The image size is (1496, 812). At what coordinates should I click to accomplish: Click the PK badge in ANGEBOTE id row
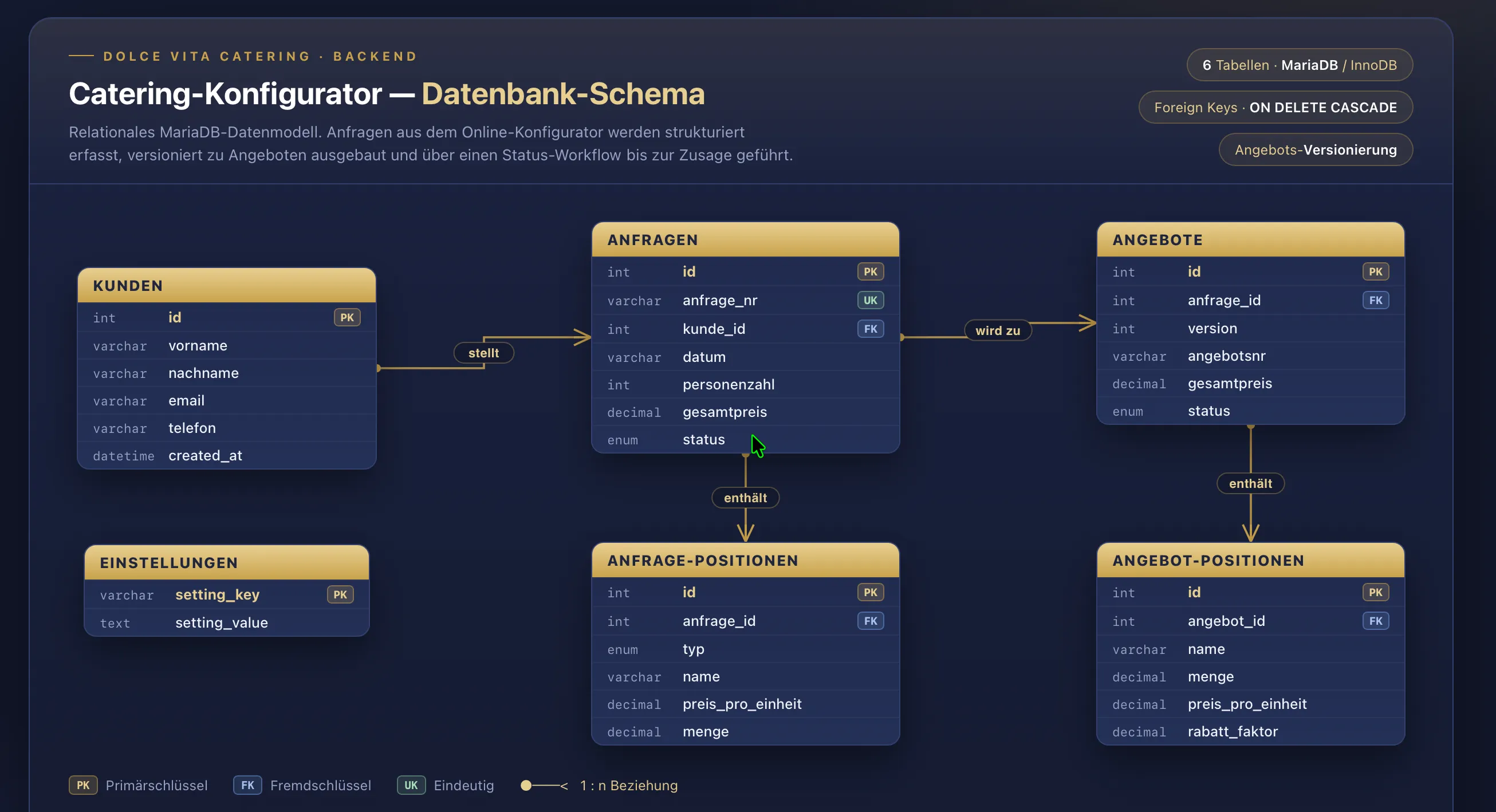coord(1375,271)
